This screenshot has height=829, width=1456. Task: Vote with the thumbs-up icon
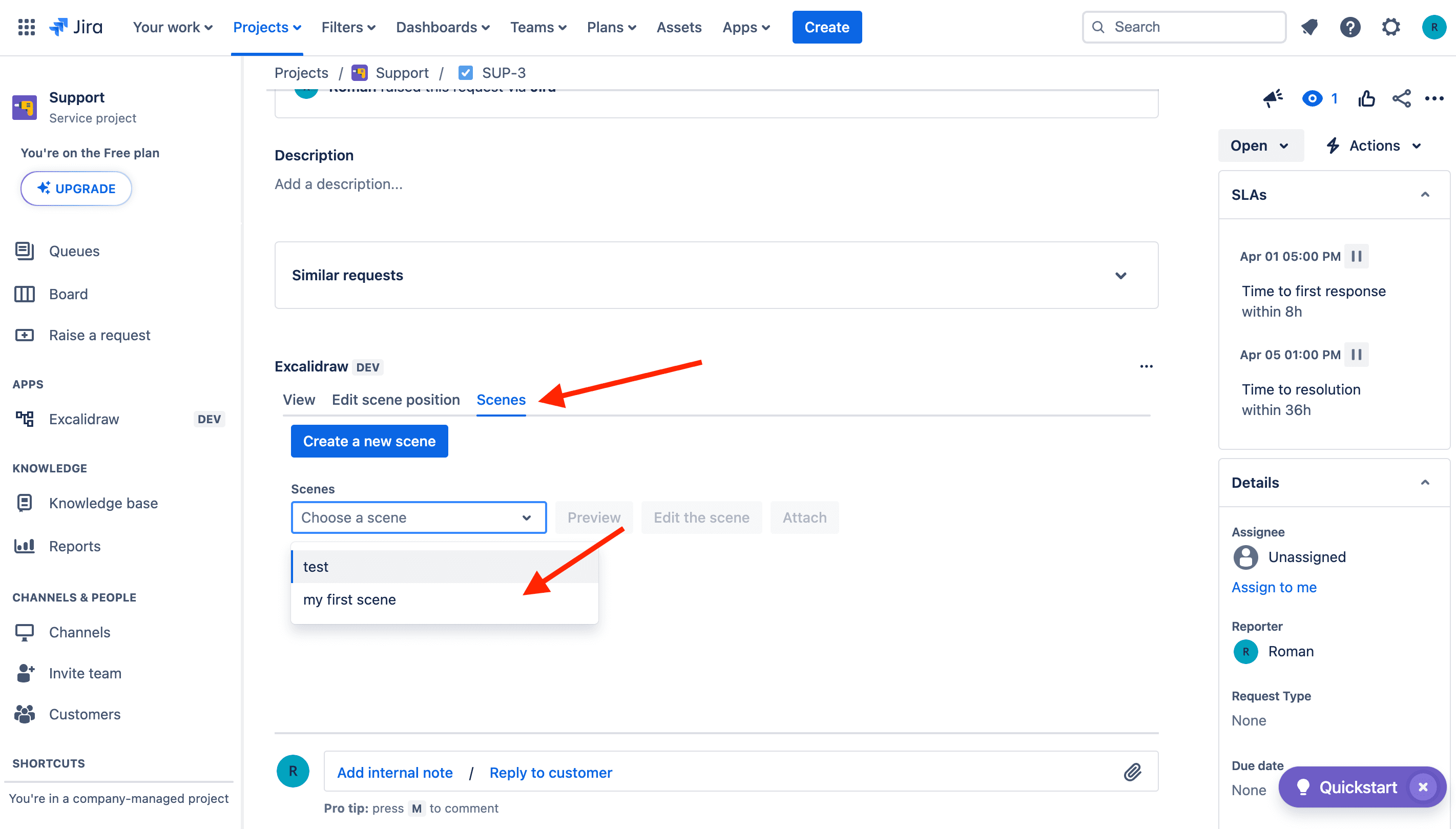pos(1366,98)
